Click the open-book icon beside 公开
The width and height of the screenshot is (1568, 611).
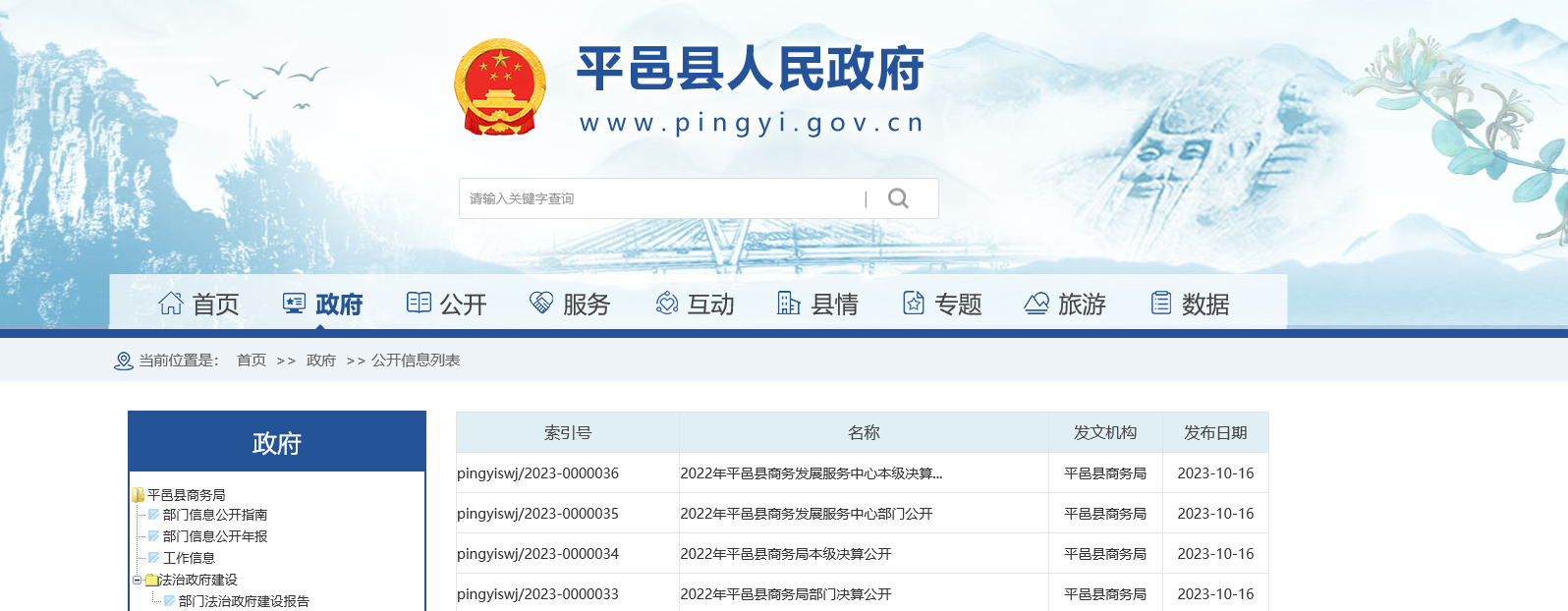(x=419, y=303)
